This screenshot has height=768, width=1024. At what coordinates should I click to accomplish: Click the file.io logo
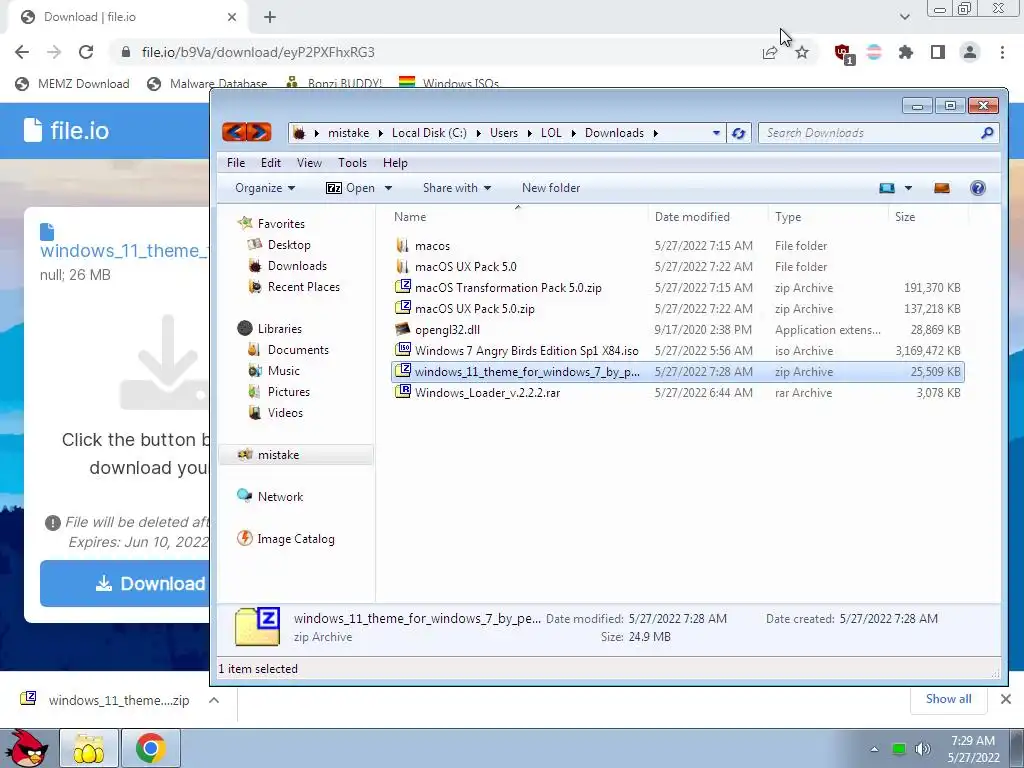coord(66,131)
